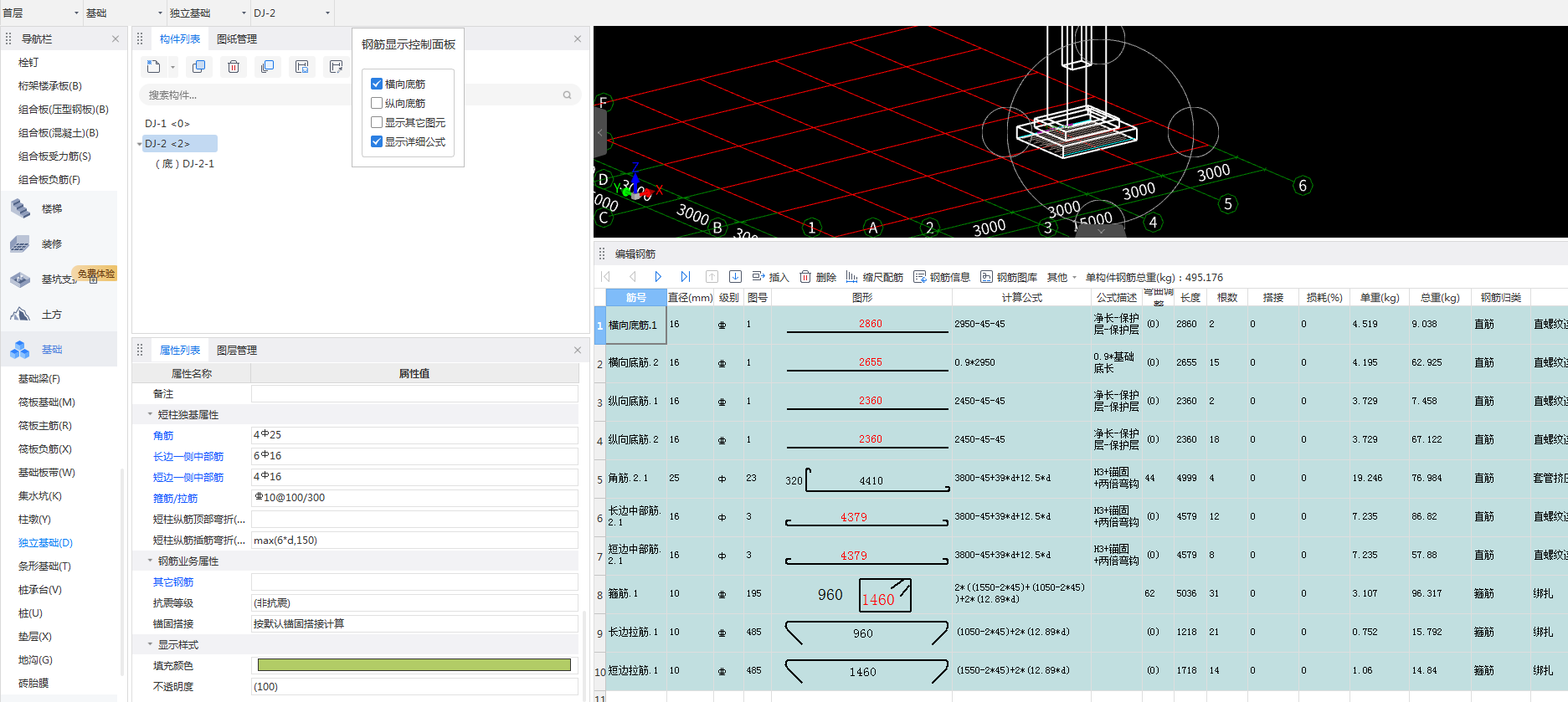Open the 独立基础 type dropdown
The height and width of the screenshot is (702, 1568).
208,13
